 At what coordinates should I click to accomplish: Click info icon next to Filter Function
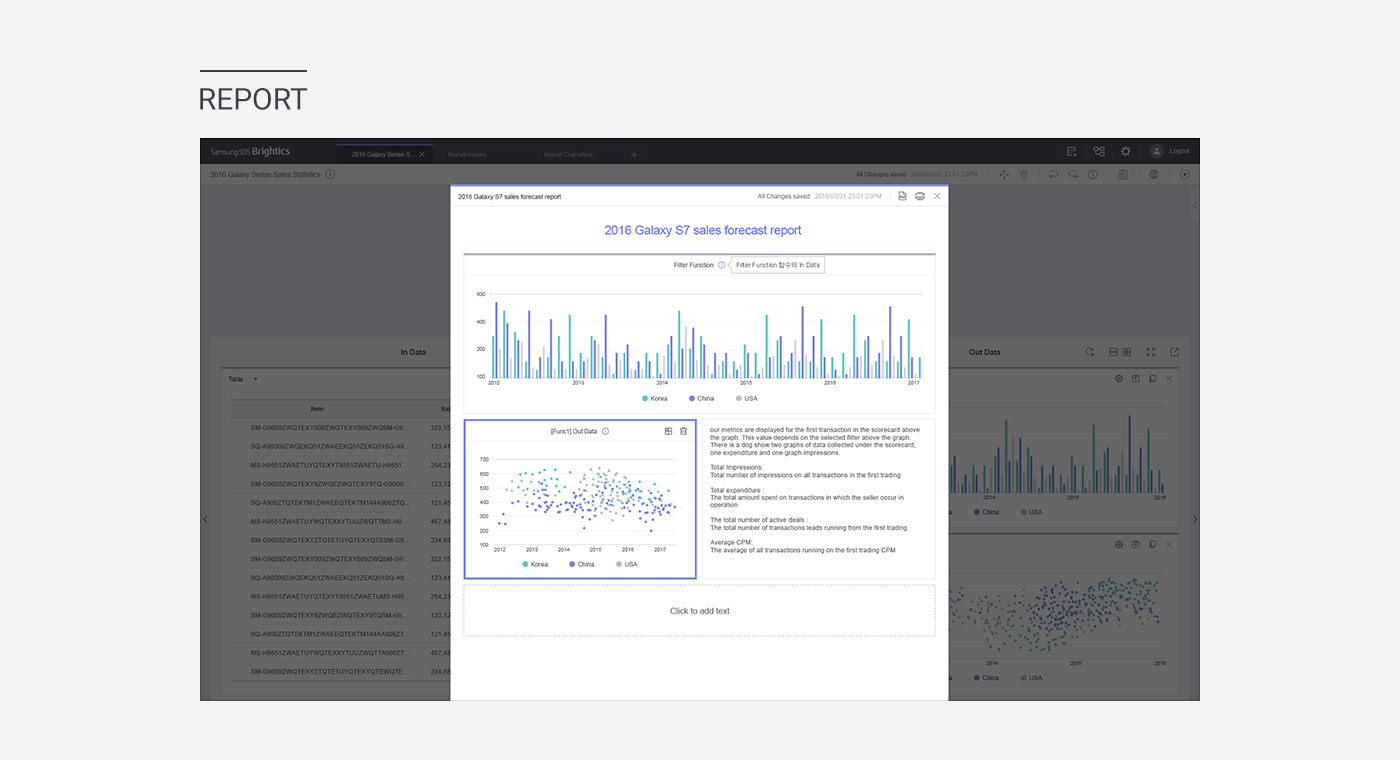[722, 265]
